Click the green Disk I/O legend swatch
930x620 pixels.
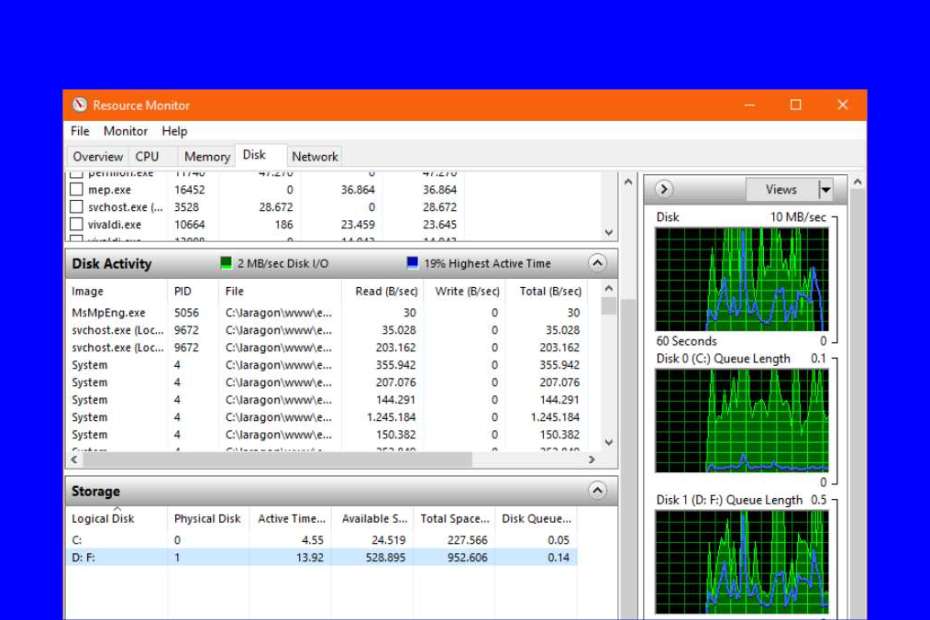(227, 264)
